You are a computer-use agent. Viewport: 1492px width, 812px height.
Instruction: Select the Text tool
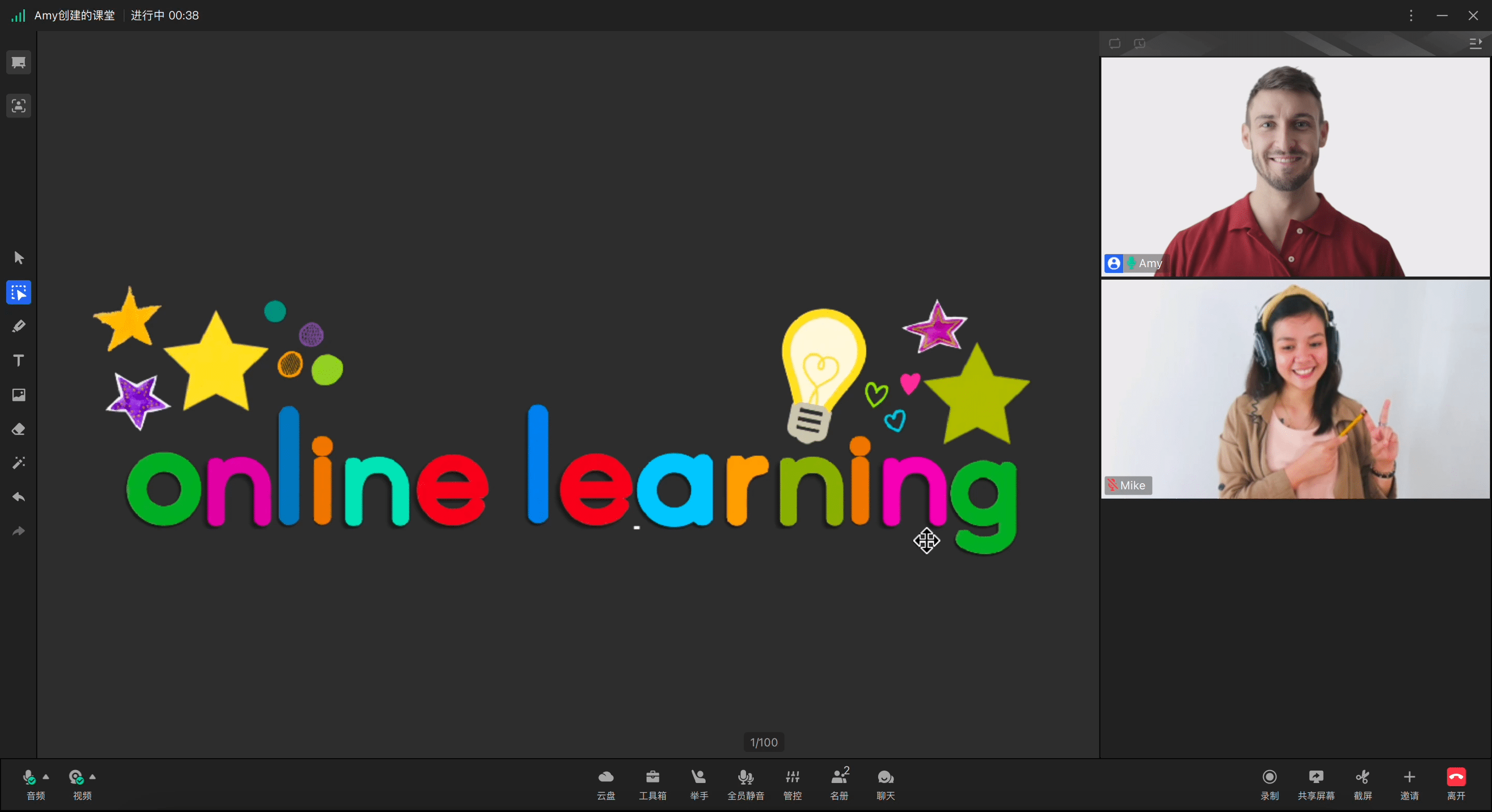coord(19,361)
